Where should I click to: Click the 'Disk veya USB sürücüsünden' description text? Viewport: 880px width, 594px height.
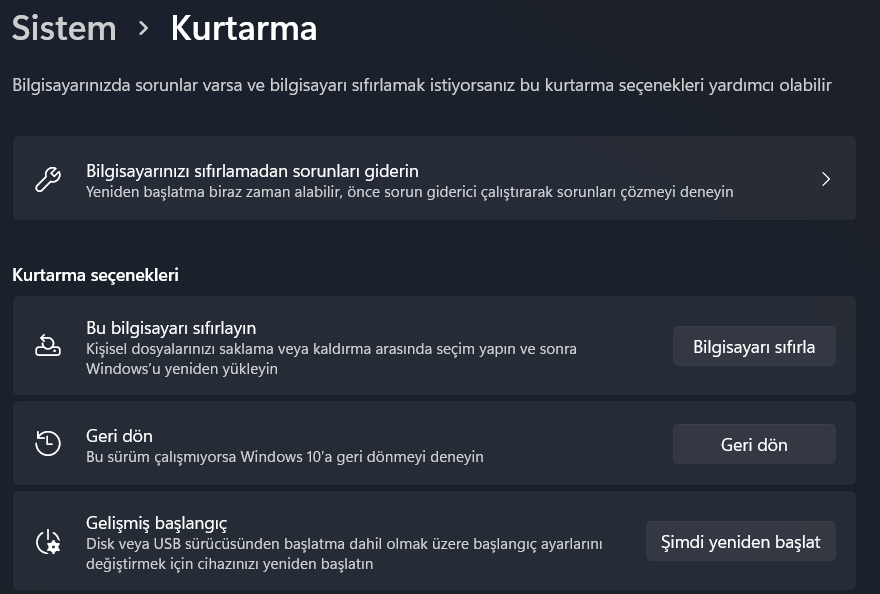point(344,544)
